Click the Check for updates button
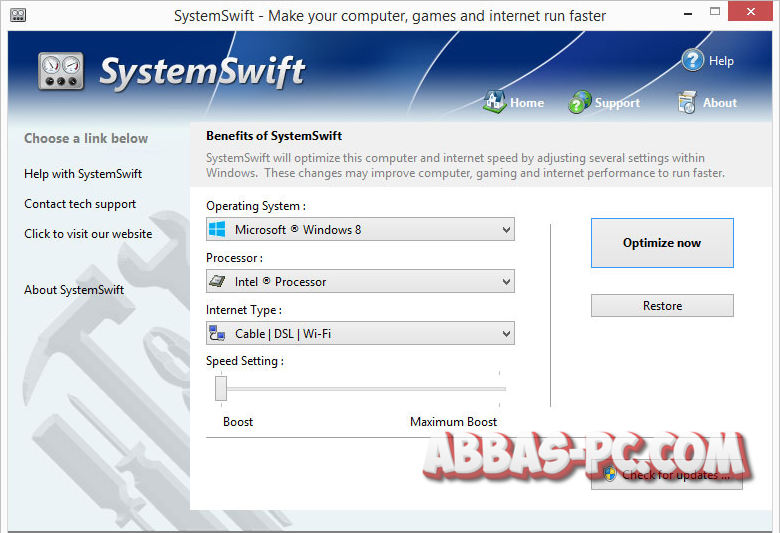Screen dimensions: 780x533 667,475
